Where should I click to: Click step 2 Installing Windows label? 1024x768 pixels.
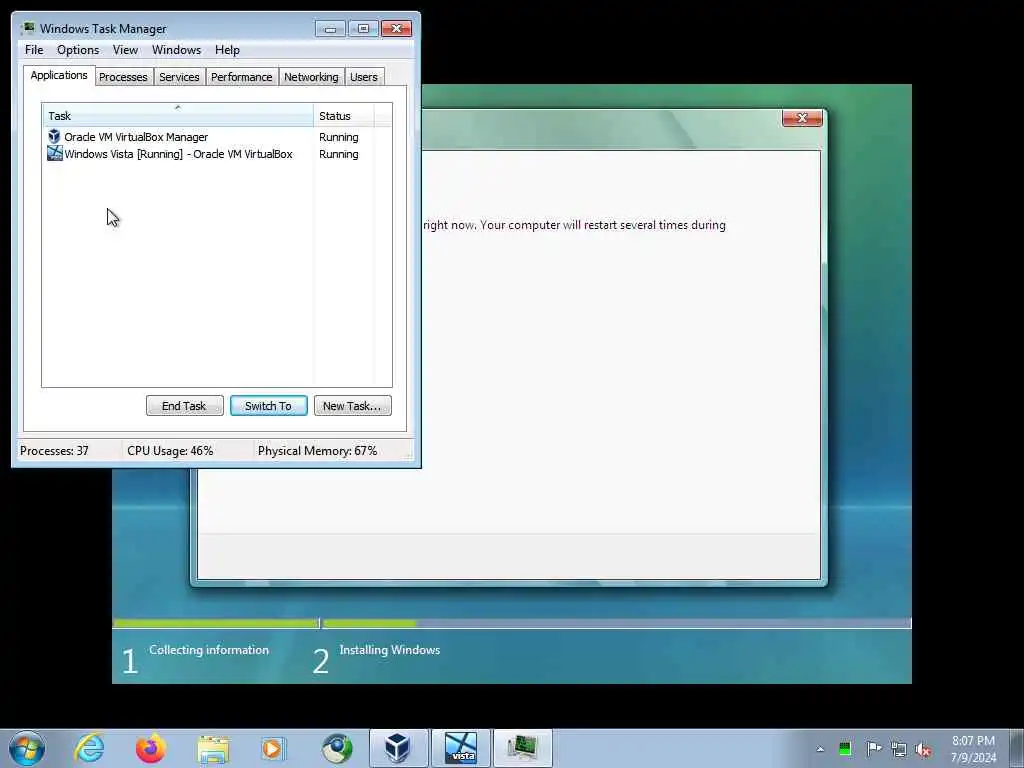click(390, 650)
